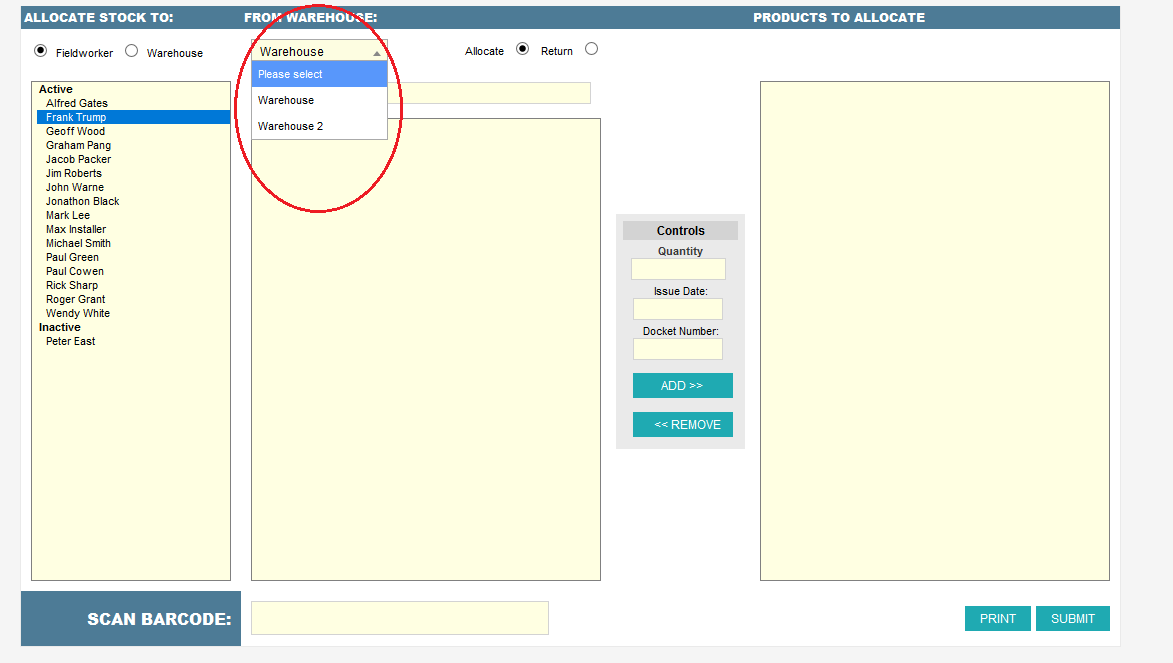Click into the Issue Date field

(677, 309)
